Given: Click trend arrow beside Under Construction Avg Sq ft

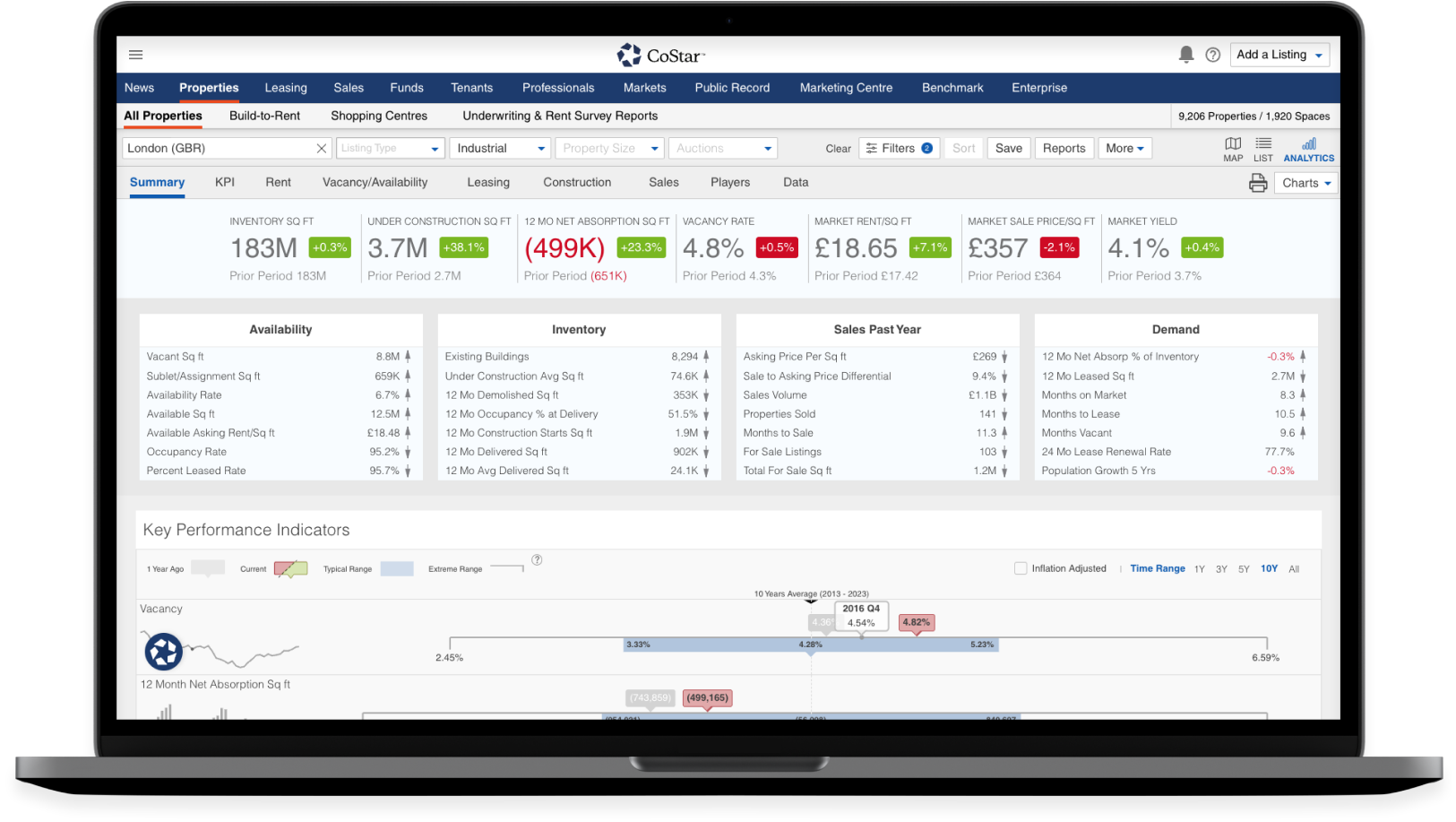Looking at the screenshot, I should 706,376.
